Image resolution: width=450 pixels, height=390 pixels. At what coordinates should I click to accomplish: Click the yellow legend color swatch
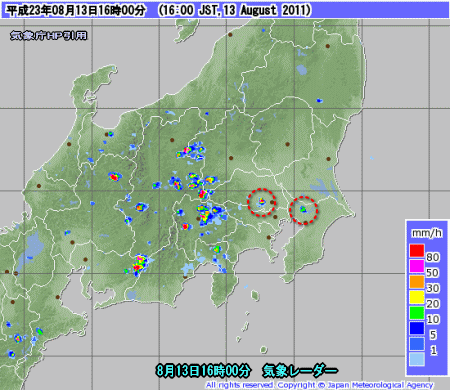tap(417, 297)
